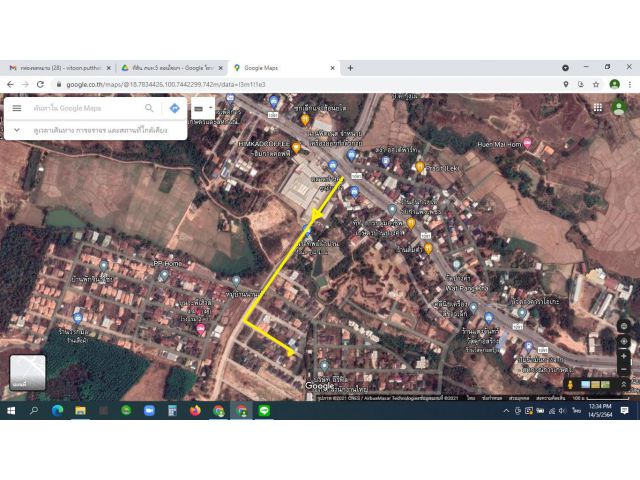Open the volume control in tray

[562, 411]
